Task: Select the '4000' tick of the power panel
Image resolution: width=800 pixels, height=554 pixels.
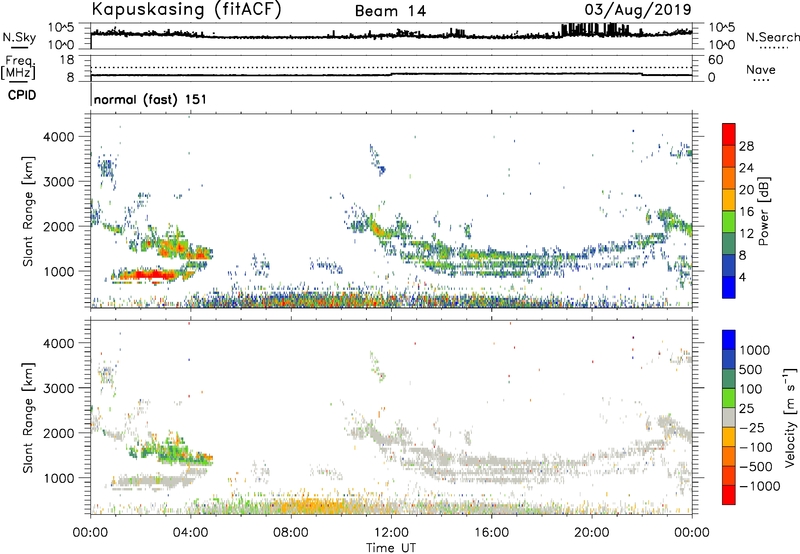Action: point(59,137)
